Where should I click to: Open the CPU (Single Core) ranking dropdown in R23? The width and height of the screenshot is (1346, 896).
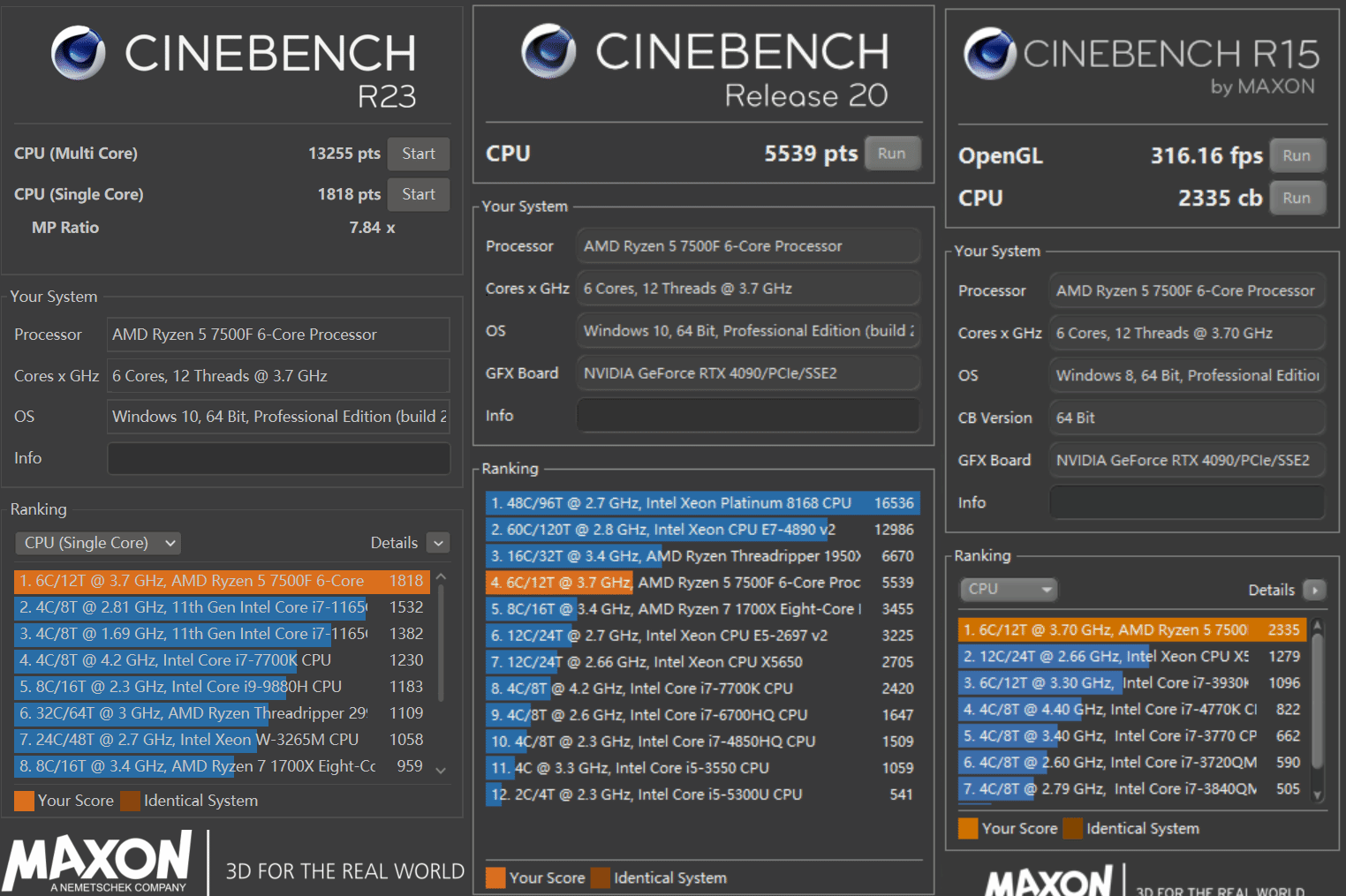pos(98,543)
